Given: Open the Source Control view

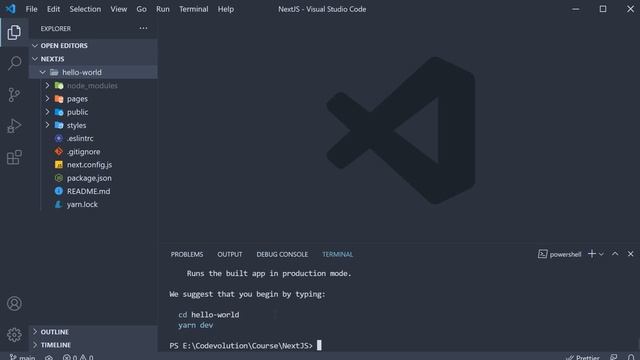Looking at the screenshot, I should click(14, 95).
